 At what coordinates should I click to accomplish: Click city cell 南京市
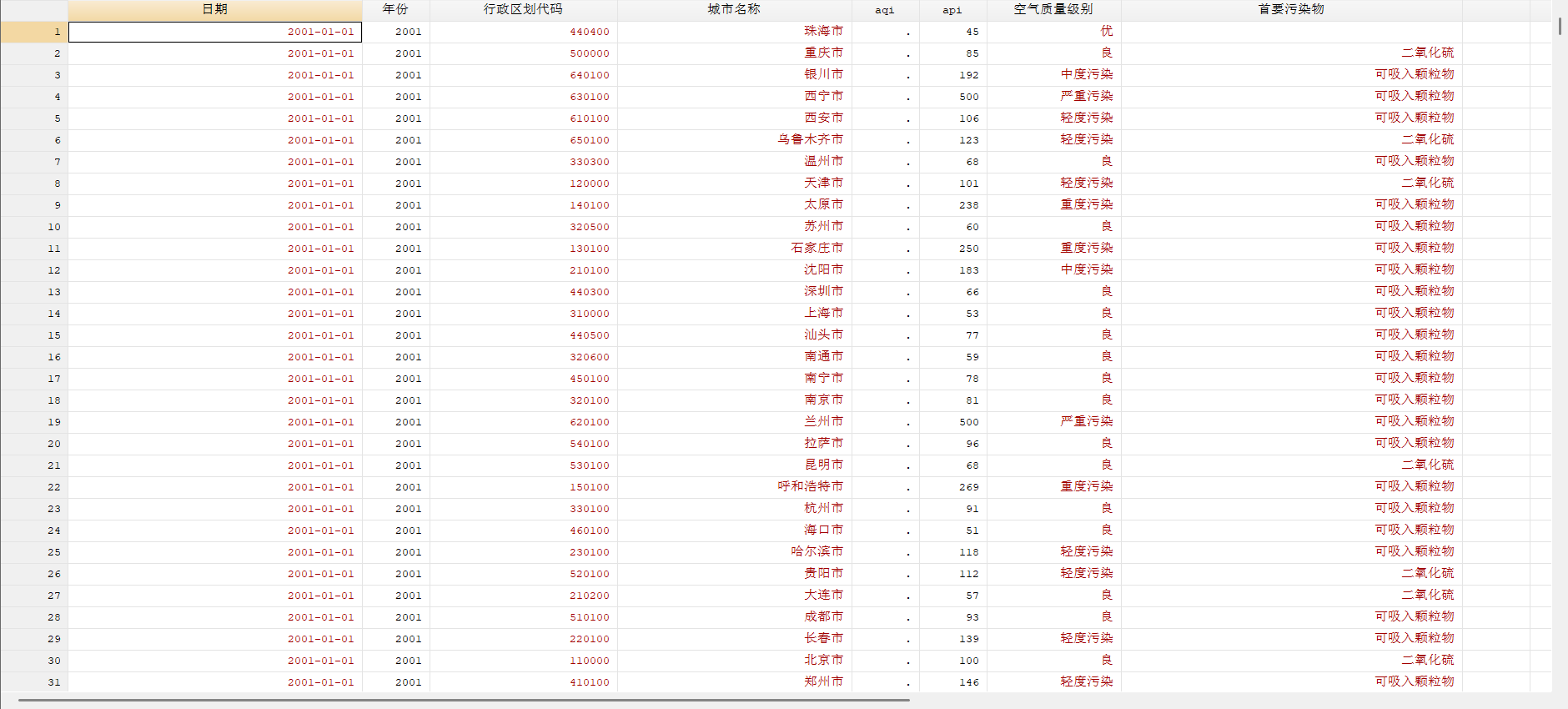(x=734, y=400)
